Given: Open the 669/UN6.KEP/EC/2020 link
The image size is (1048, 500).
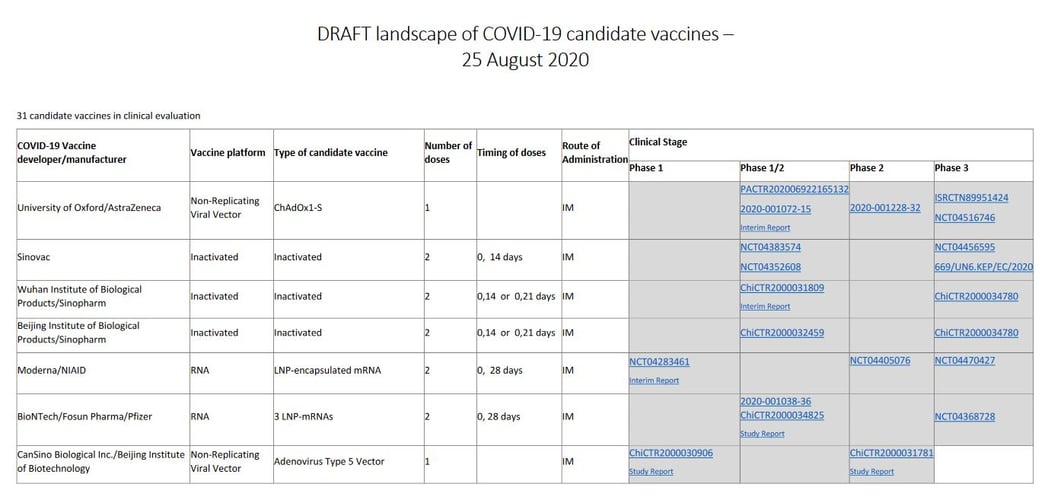Looking at the screenshot, I should coord(983,267).
